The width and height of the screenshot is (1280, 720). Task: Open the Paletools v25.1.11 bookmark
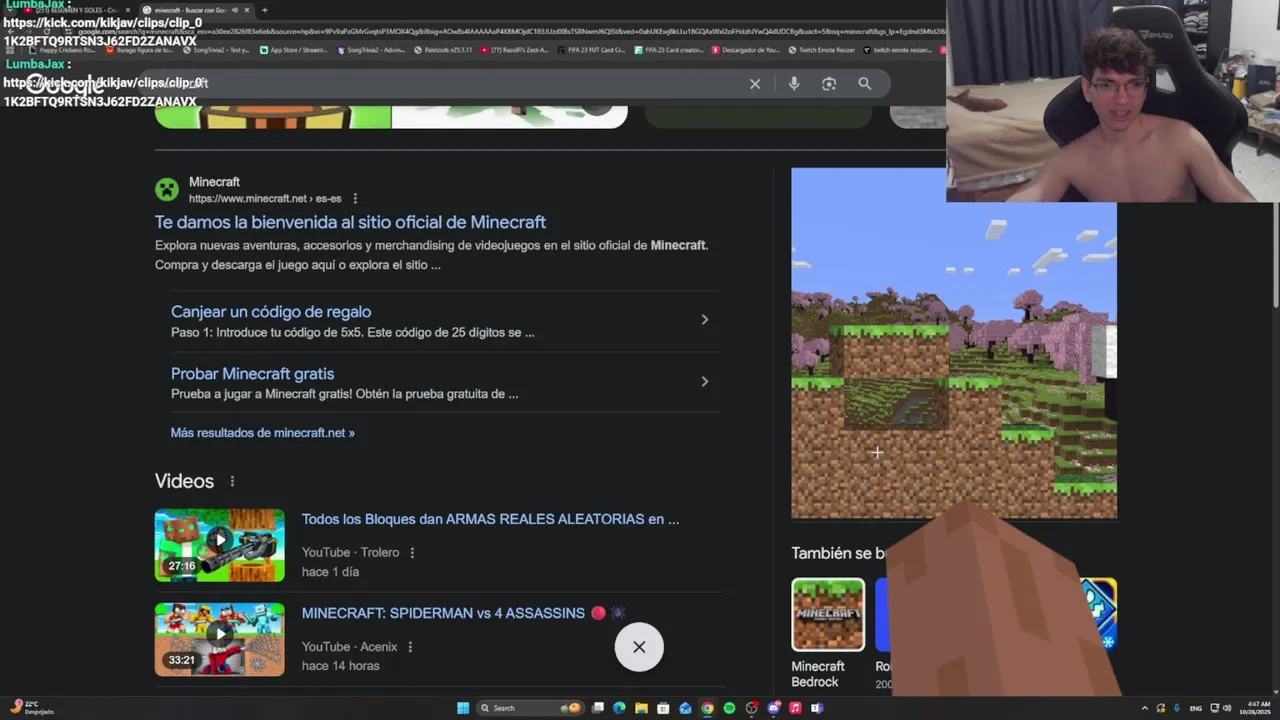pos(443,50)
